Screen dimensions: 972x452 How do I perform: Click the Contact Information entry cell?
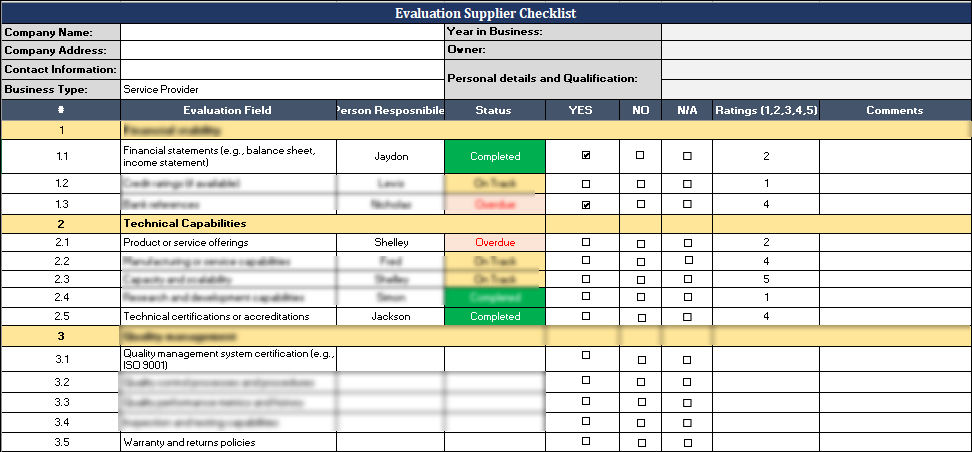[x=282, y=69]
